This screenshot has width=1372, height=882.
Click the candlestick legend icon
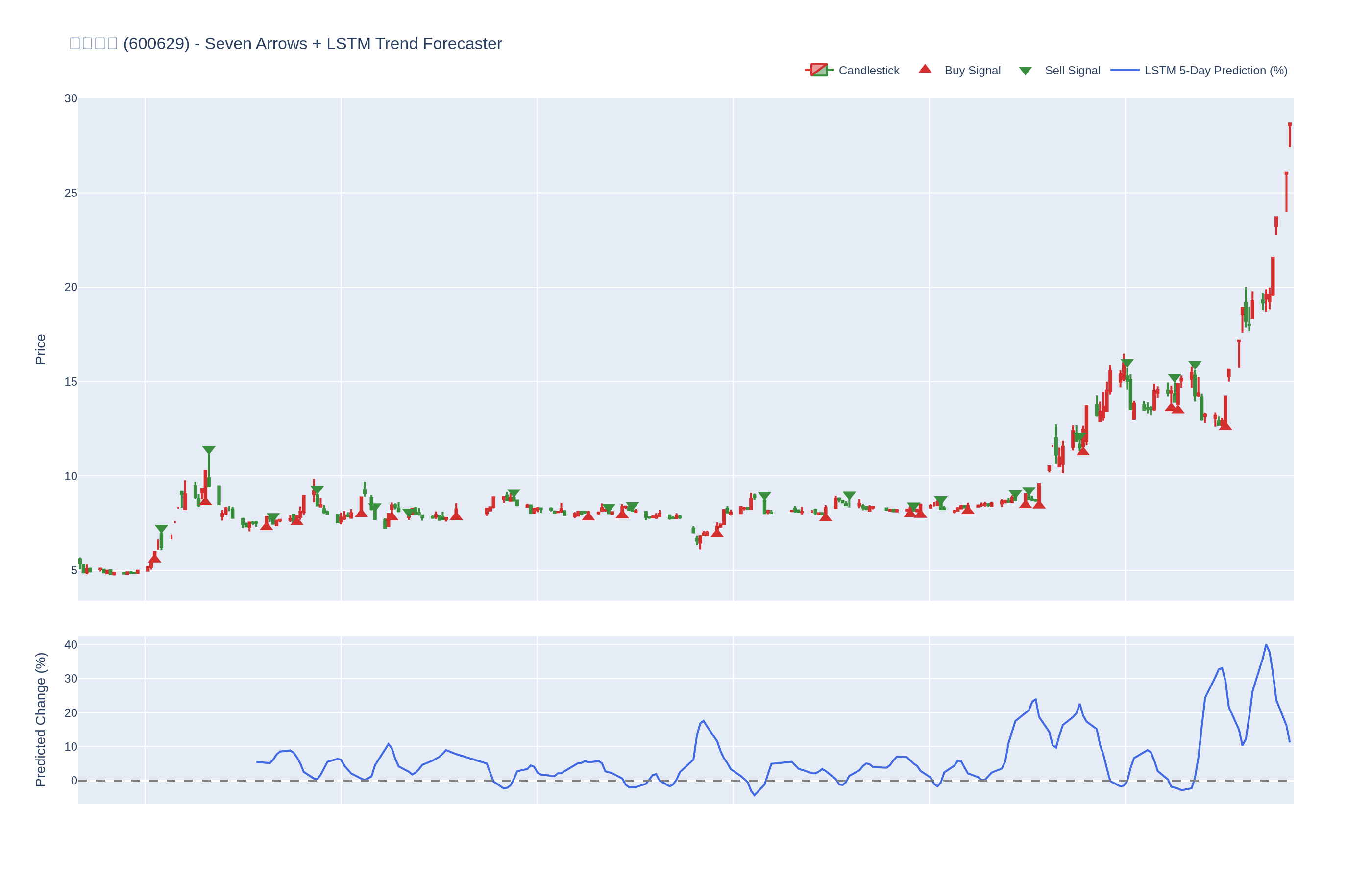click(818, 70)
